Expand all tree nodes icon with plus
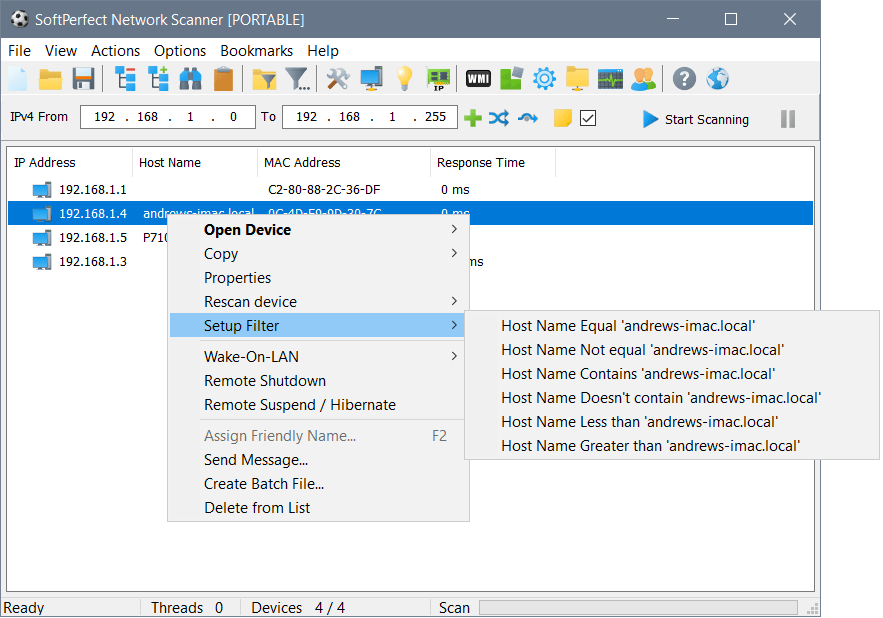The height and width of the screenshot is (618, 883). 158,78
